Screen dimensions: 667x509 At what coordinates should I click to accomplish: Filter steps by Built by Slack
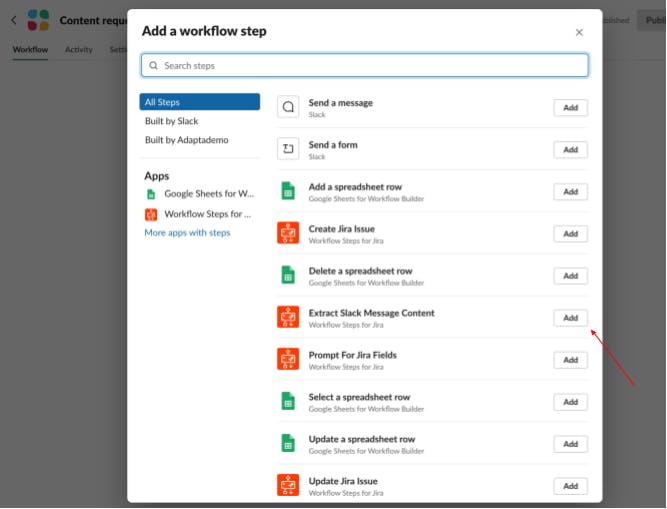click(171, 121)
